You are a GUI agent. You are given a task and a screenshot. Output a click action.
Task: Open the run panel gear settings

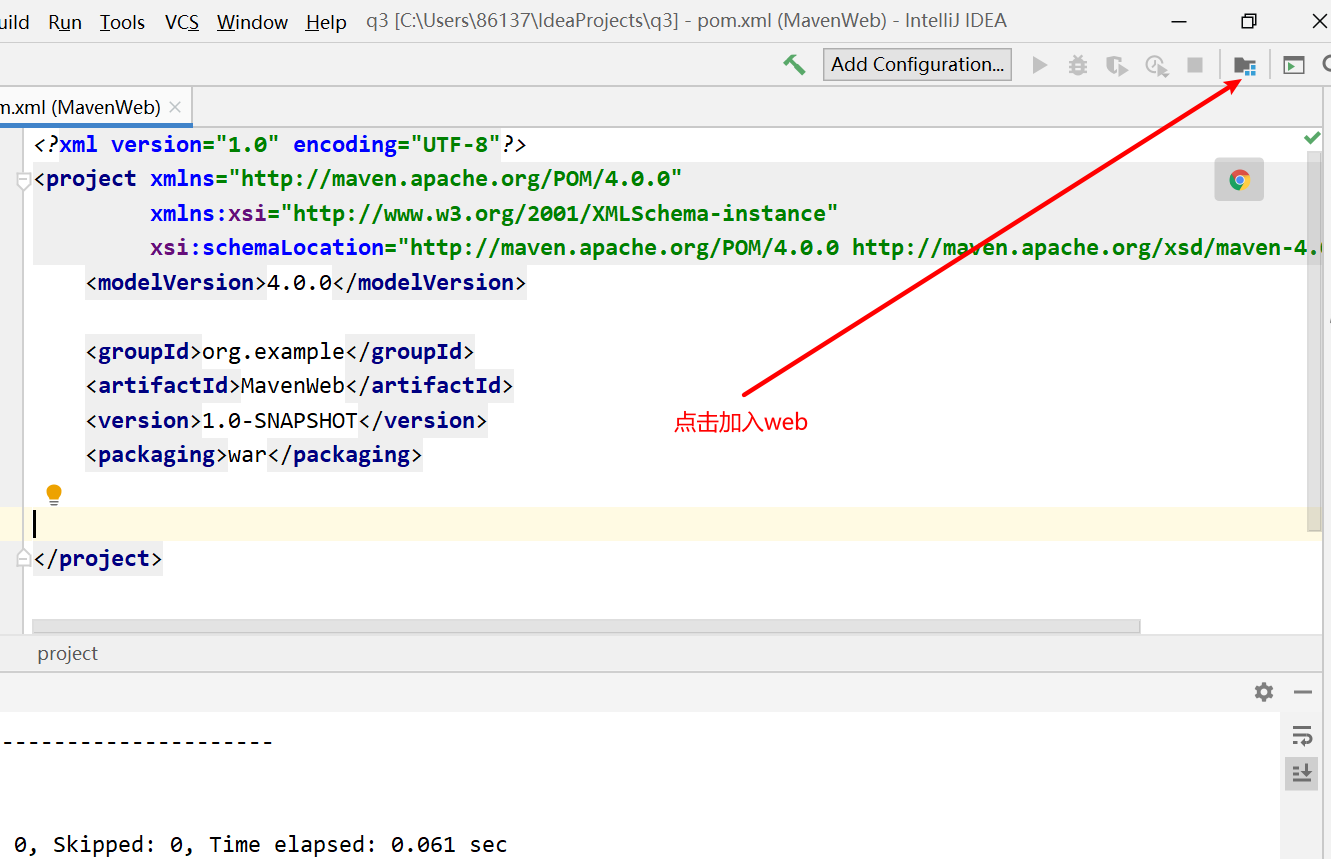tap(1264, 692)
